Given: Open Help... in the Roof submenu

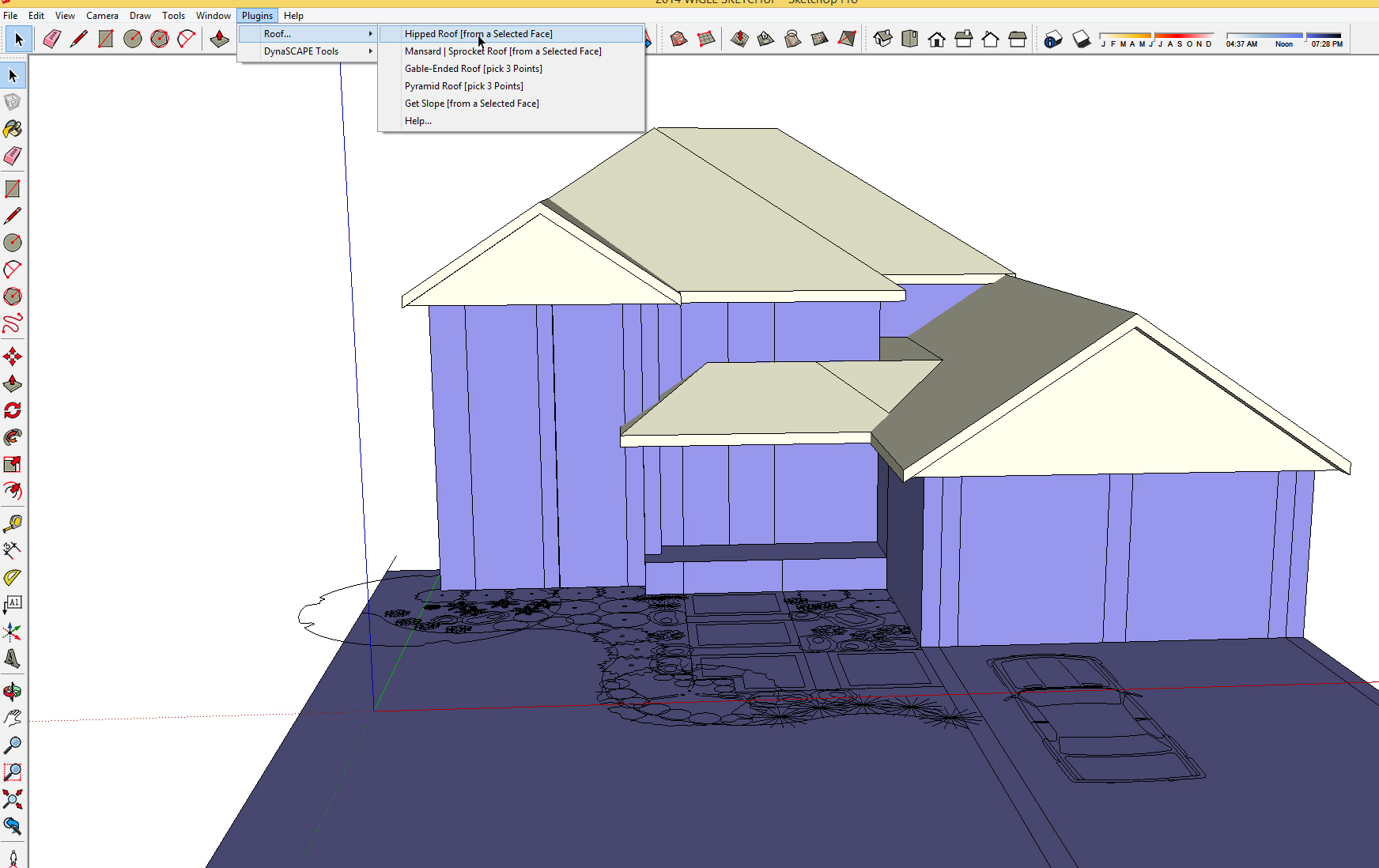Looking at the screenshot, I should 511,121.
